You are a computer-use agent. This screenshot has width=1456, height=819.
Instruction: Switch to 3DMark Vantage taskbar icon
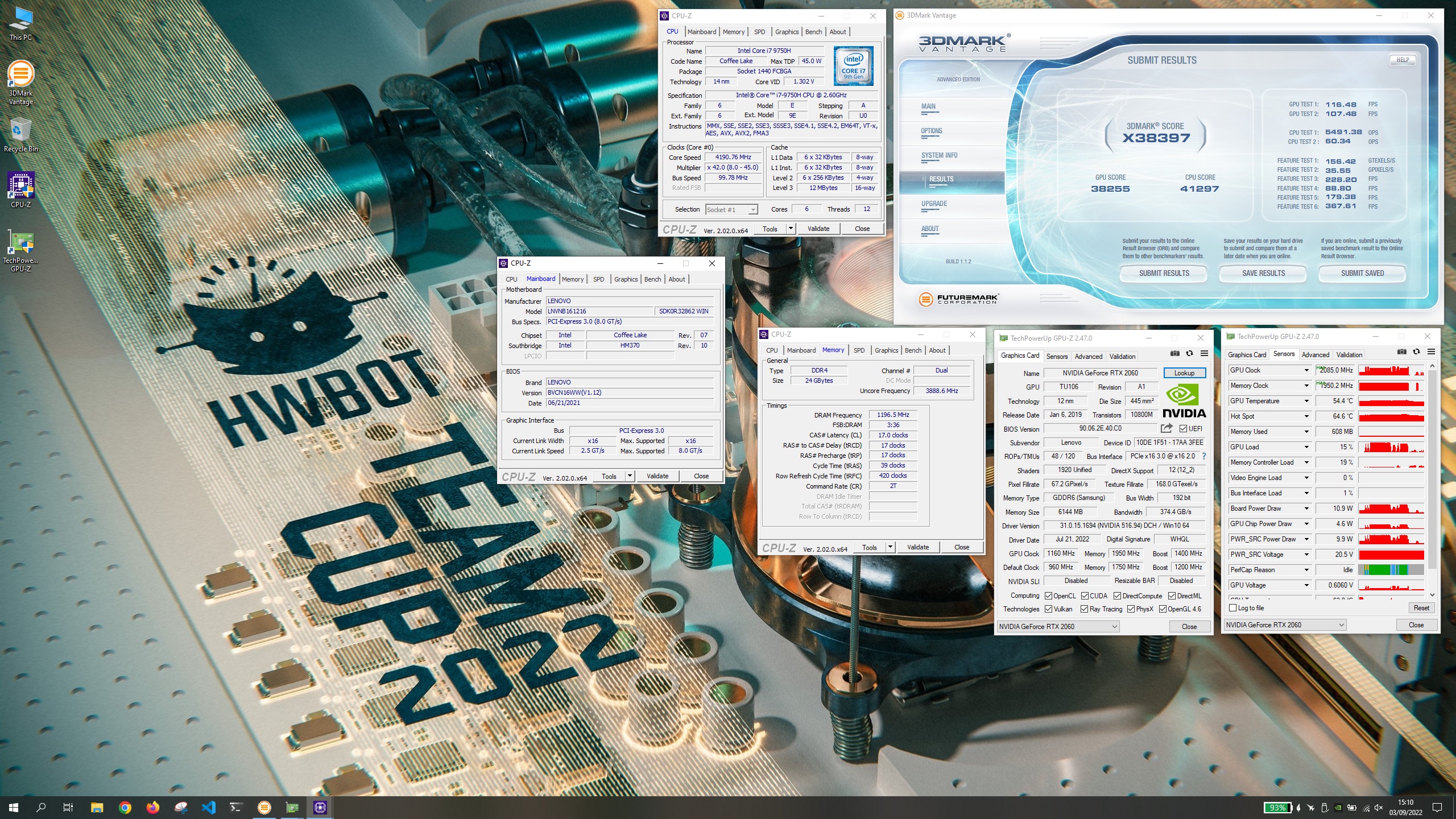[x=264, y=808]
